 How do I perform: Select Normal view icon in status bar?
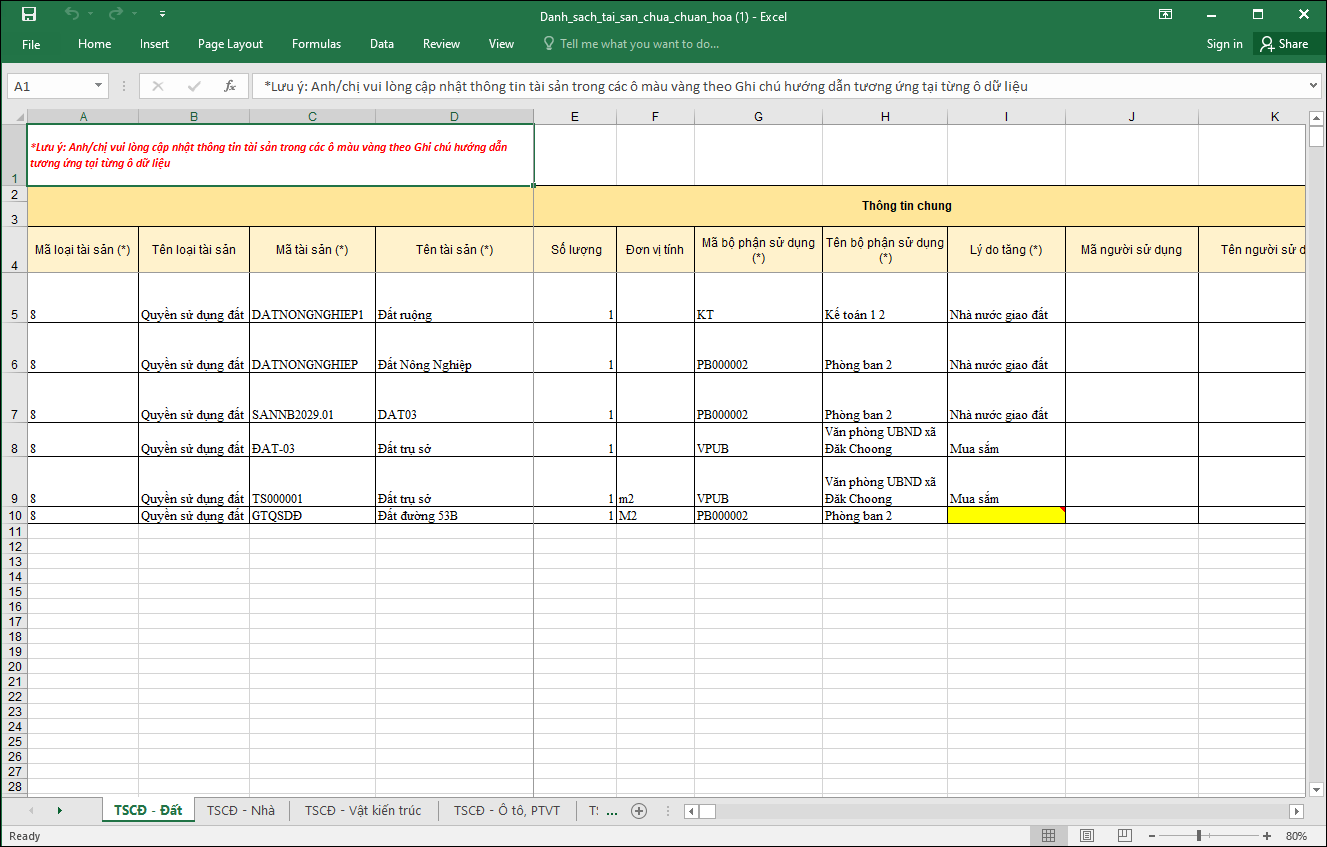tap(1048, 836)
